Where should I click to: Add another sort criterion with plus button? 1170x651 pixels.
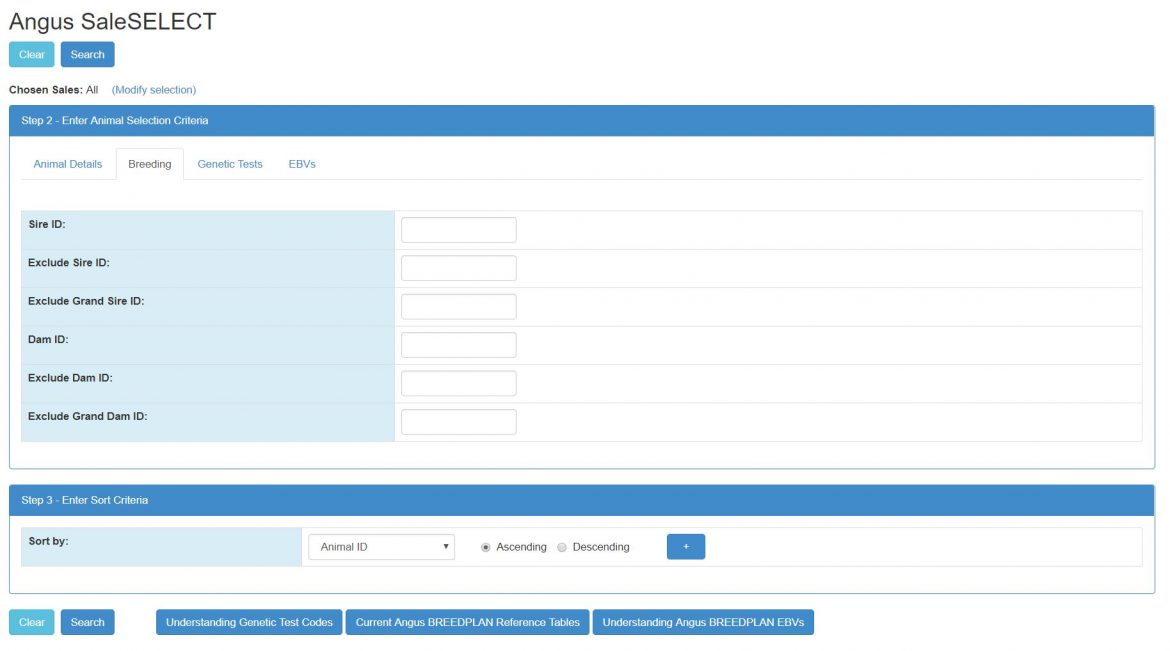[x=685, y=547]
